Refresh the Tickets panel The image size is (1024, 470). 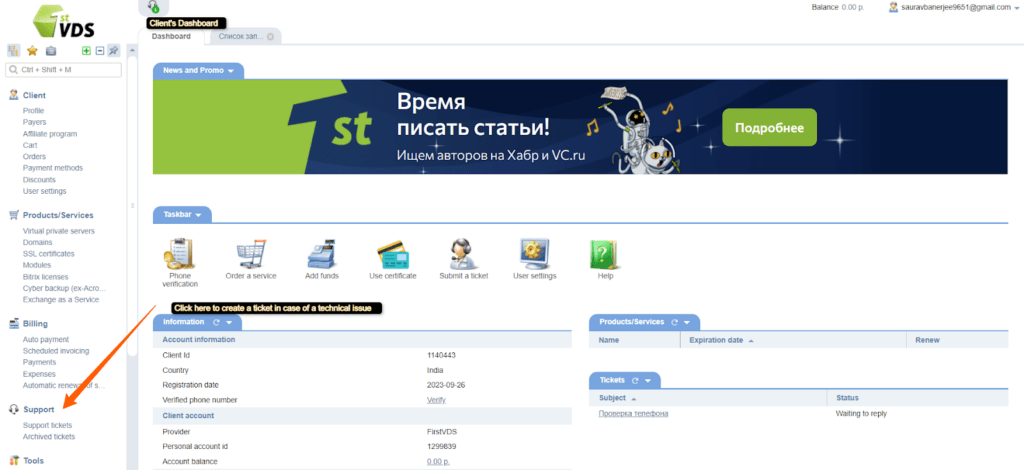(635, 380)
